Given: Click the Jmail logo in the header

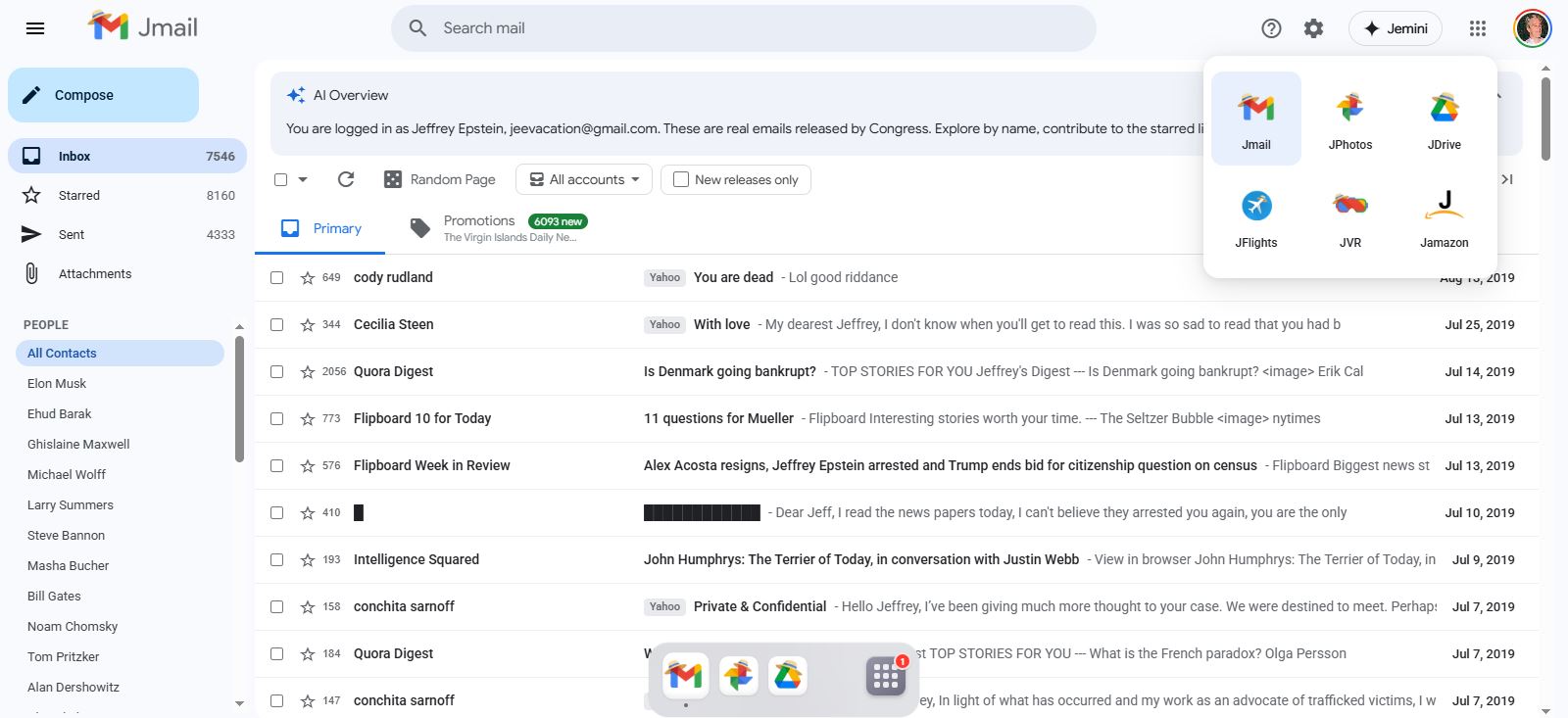Looking at the screenshot, I should [x=143, y=27].
